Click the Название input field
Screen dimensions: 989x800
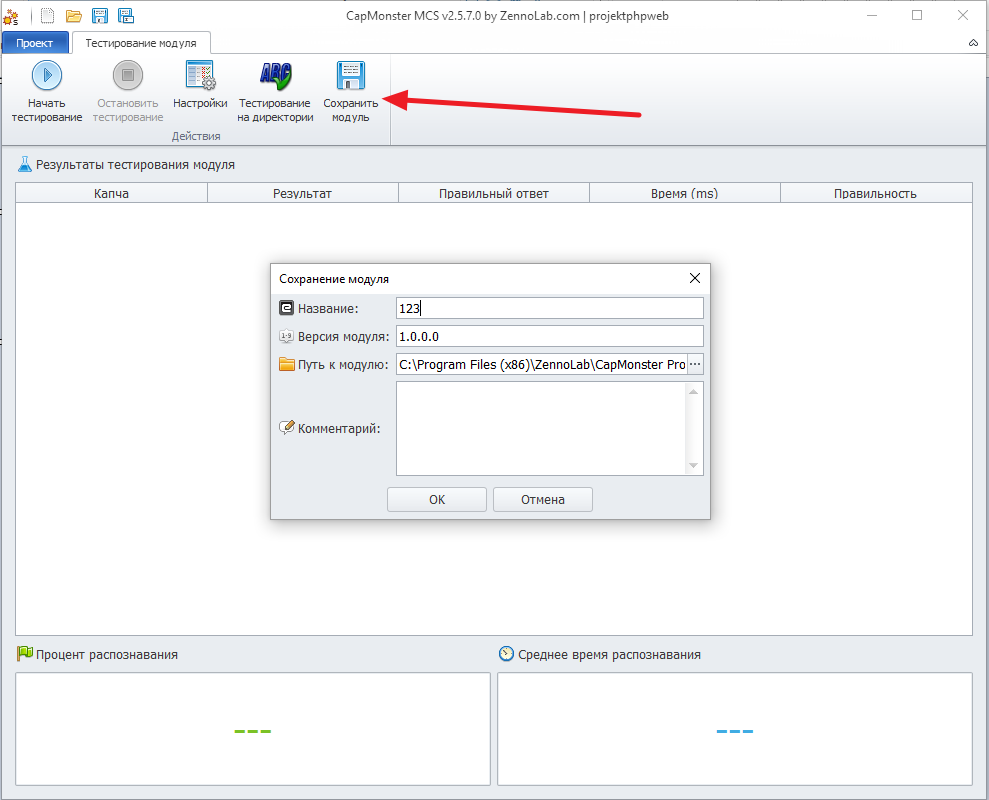pos(549,308)
